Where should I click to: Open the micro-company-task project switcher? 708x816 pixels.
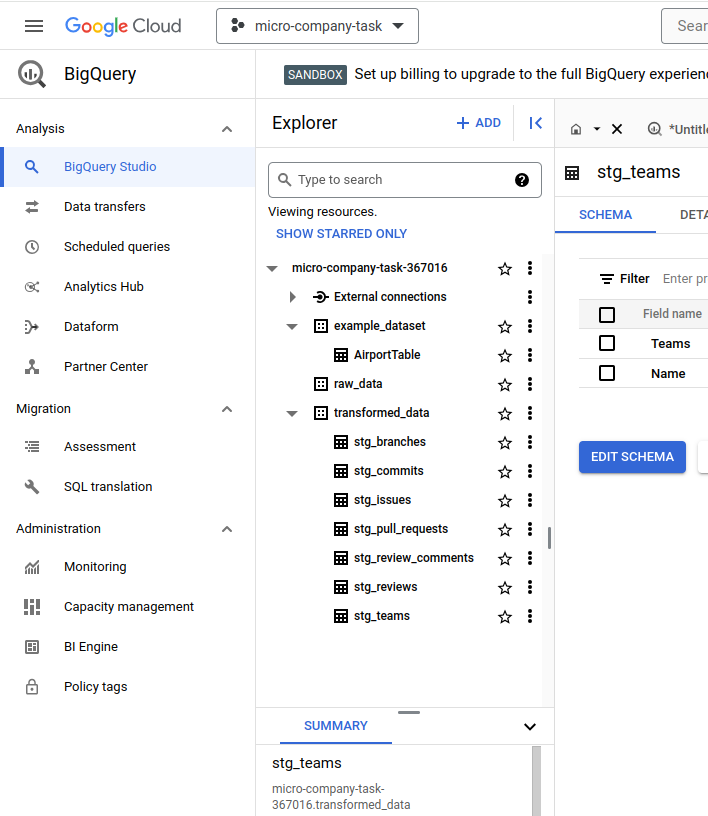(317, 26)
